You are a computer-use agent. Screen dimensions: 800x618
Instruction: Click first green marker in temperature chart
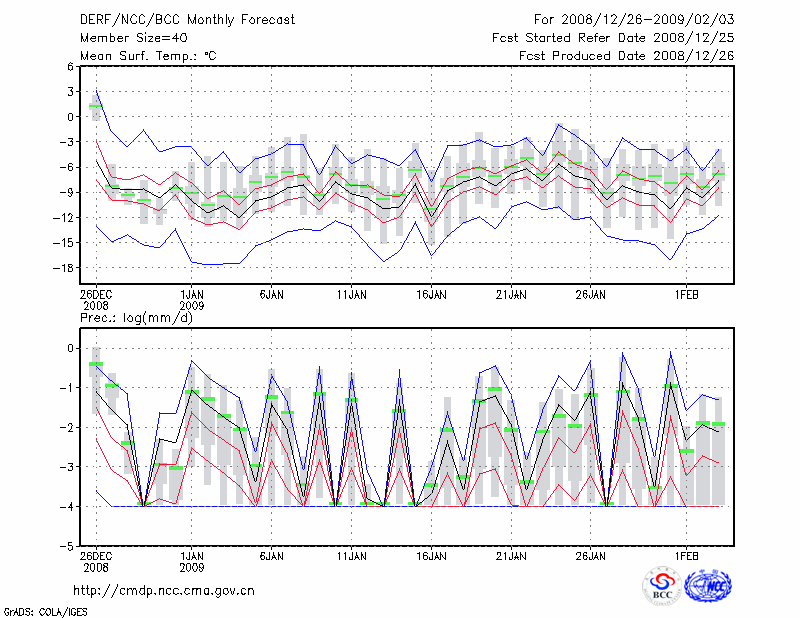(x=96, y=106)
